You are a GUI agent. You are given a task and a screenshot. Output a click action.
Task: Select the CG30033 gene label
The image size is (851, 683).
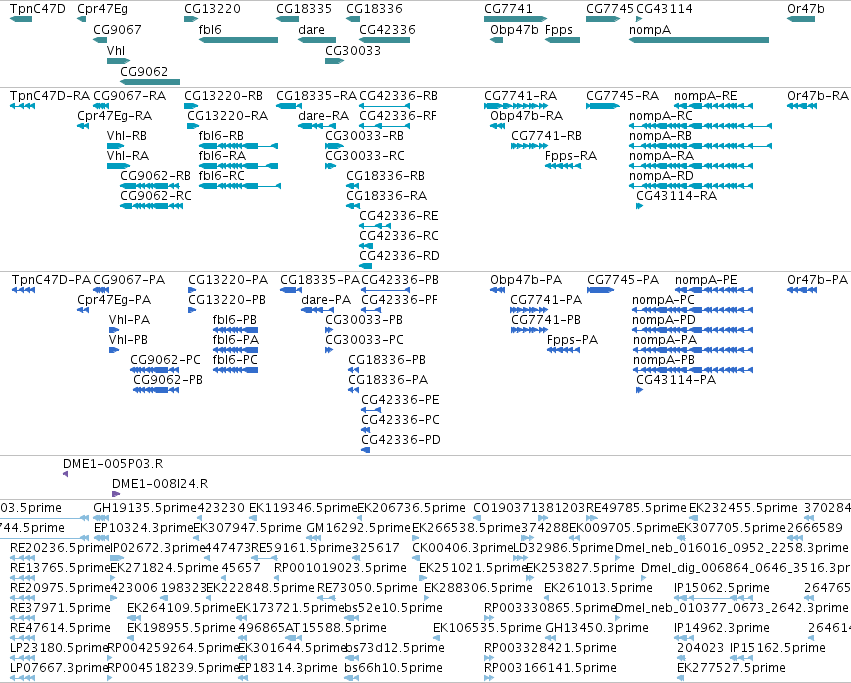(353, 50)
